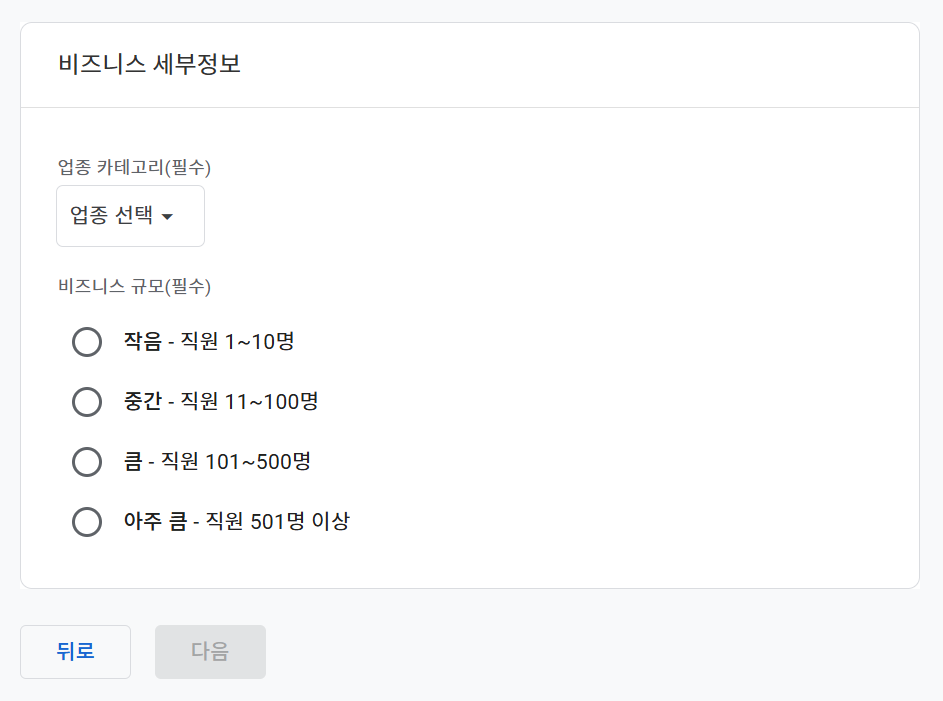
Task: Click the 비즈니스 세부정보 heading
Action: (x=149, y=65)
